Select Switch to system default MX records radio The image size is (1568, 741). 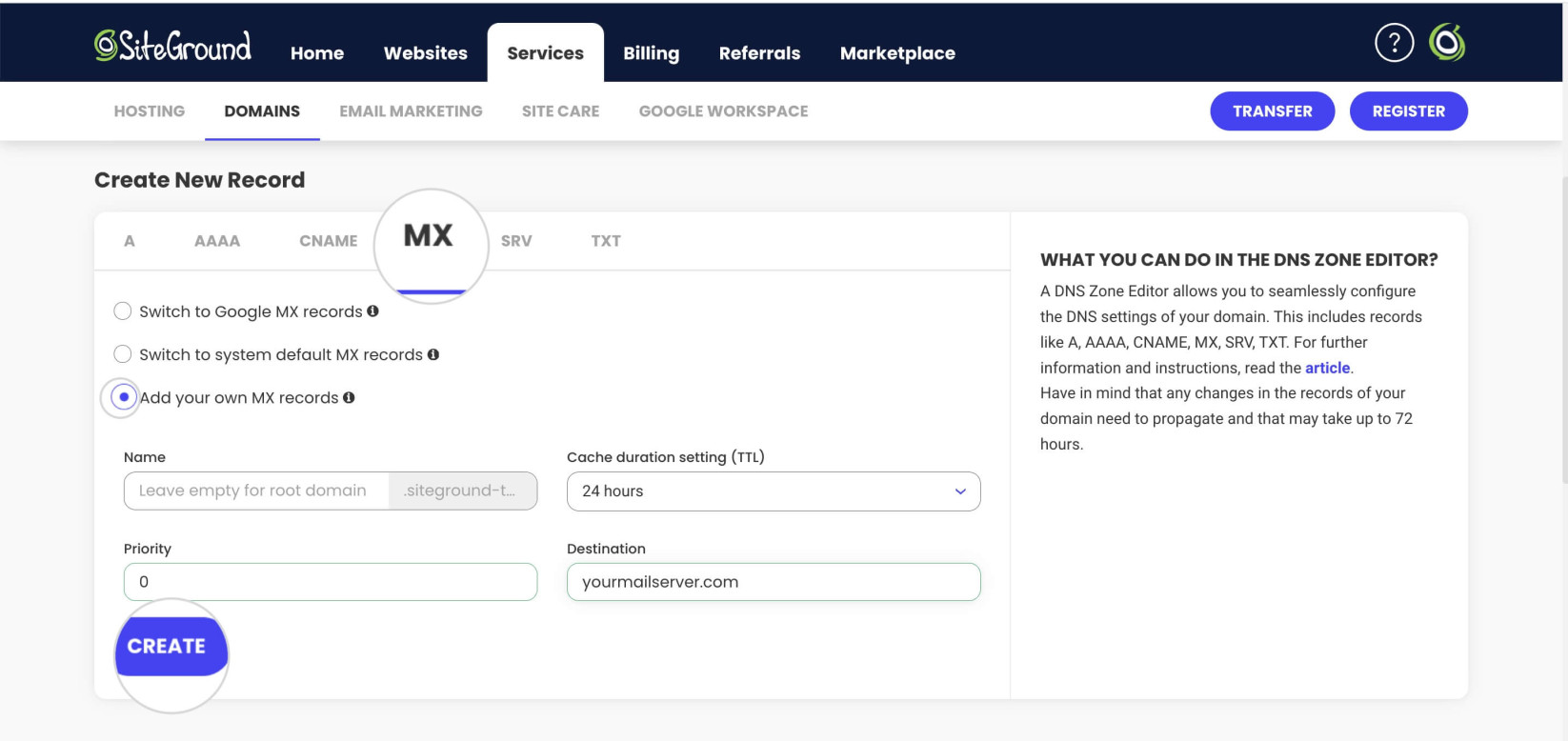pyautogui.click(x=122, y=354)
